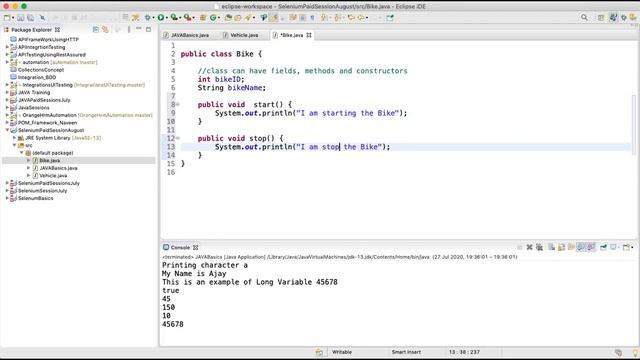640x360 pixels.
Task: Expand the SeleniumBasics project
Action: (7, 198)
